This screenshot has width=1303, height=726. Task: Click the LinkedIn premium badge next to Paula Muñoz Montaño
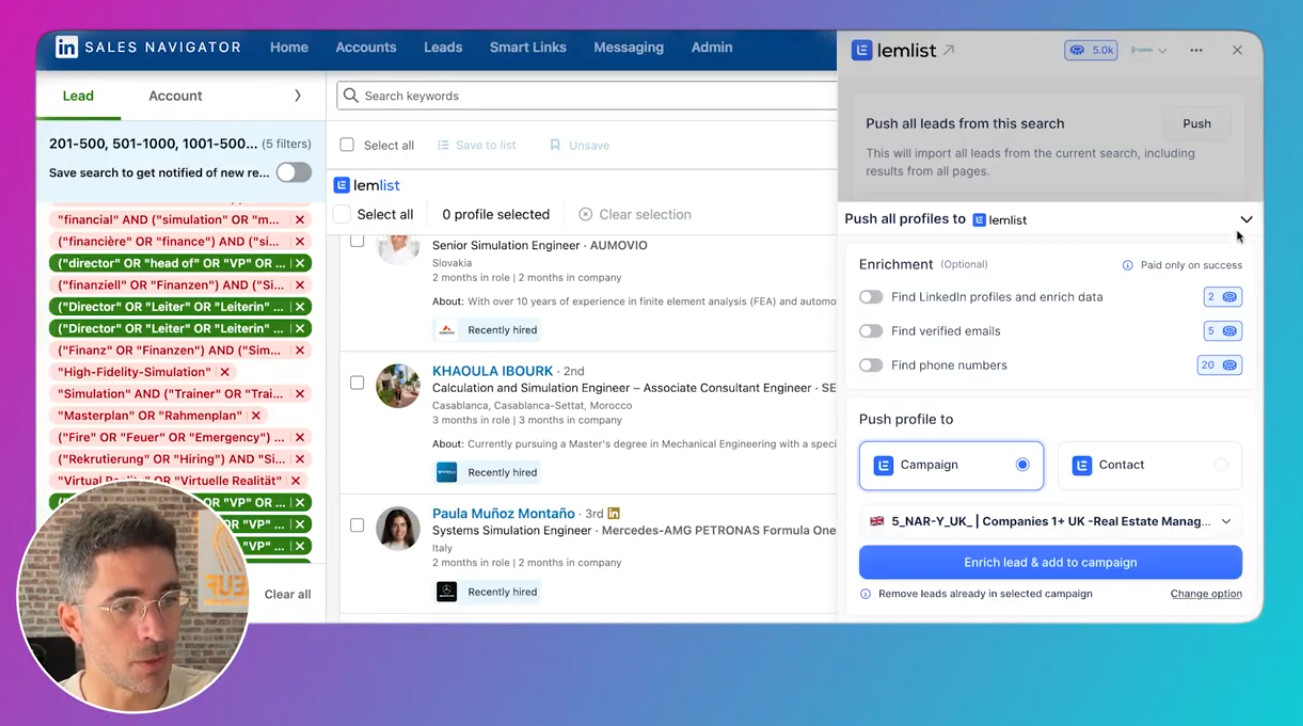(614, 513)
